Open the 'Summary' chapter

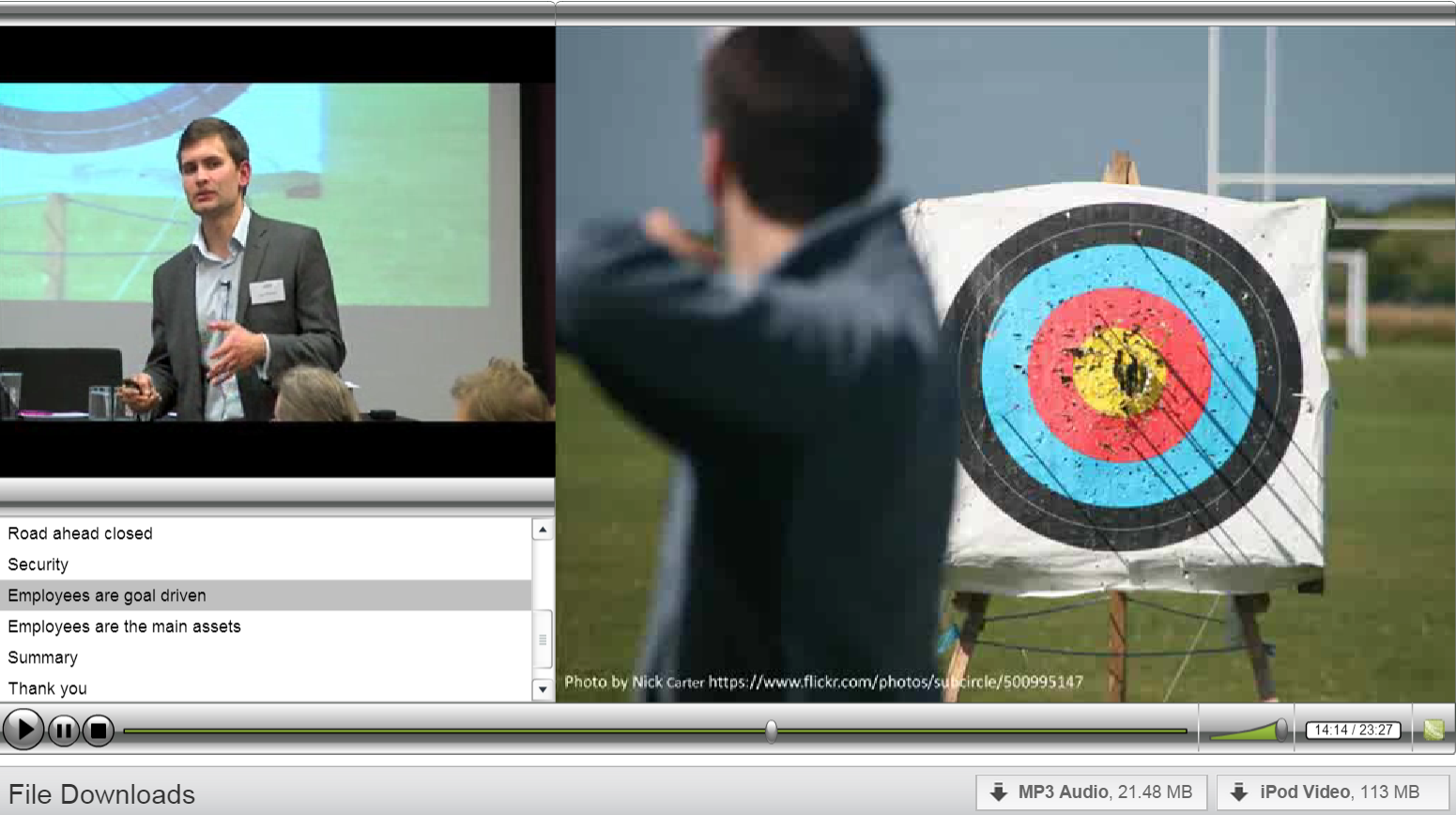(43, 657)
